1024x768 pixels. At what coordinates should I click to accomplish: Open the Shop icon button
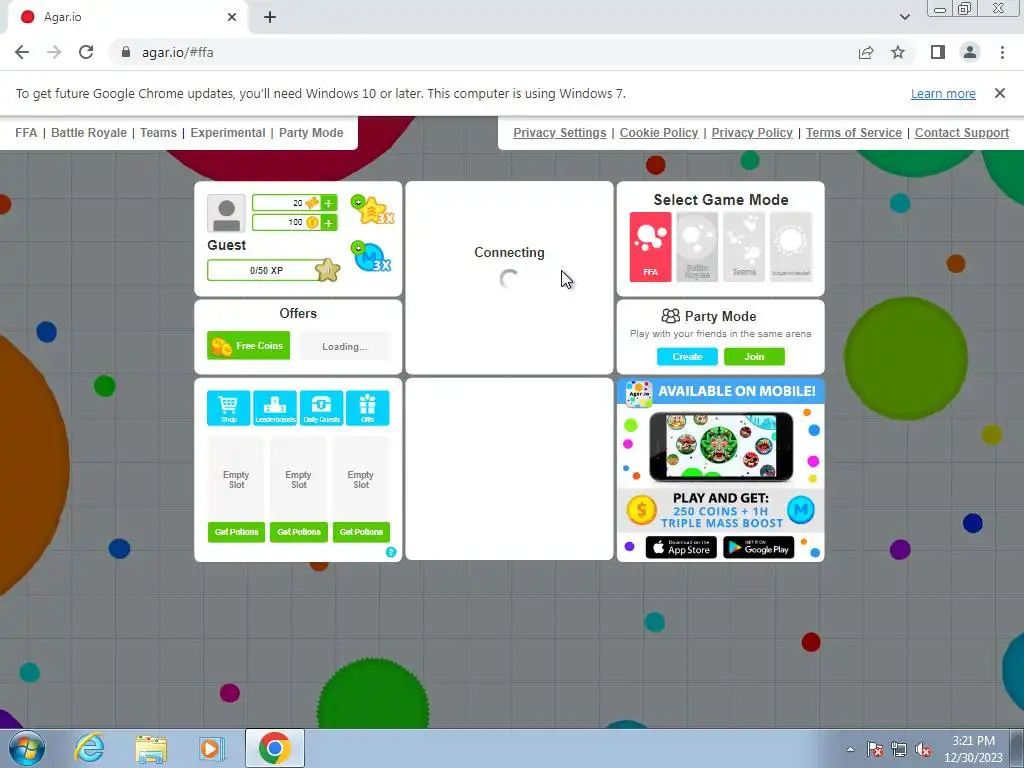point(229,408)
